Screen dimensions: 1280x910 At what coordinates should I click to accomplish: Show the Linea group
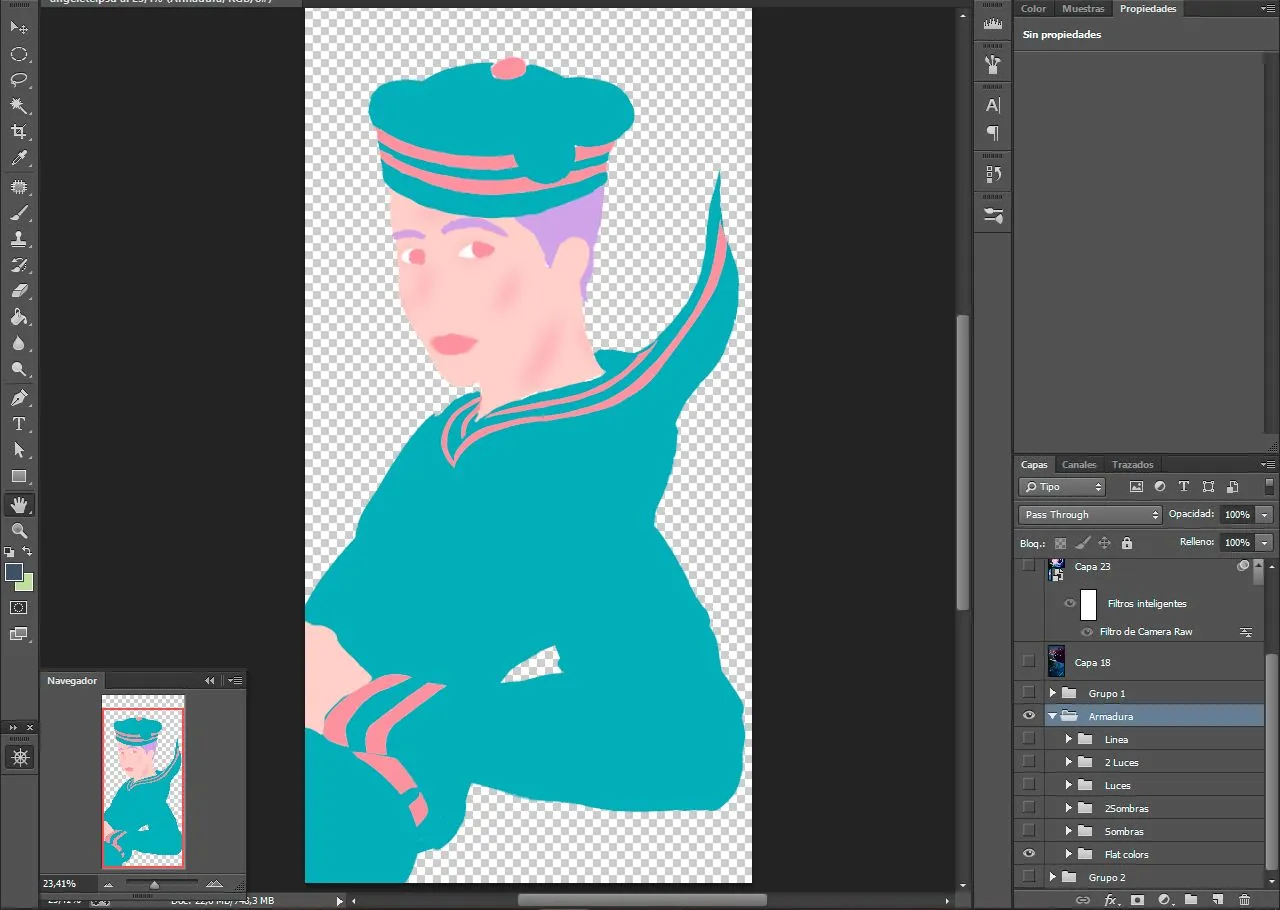click(1029, 739)
